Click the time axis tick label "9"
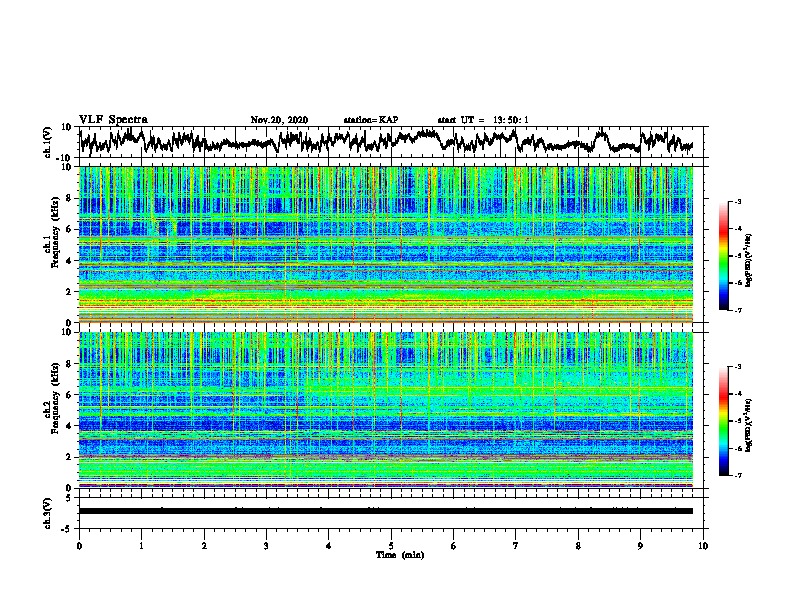Viewport: 792px width, 612px height. tap(640, 546)
